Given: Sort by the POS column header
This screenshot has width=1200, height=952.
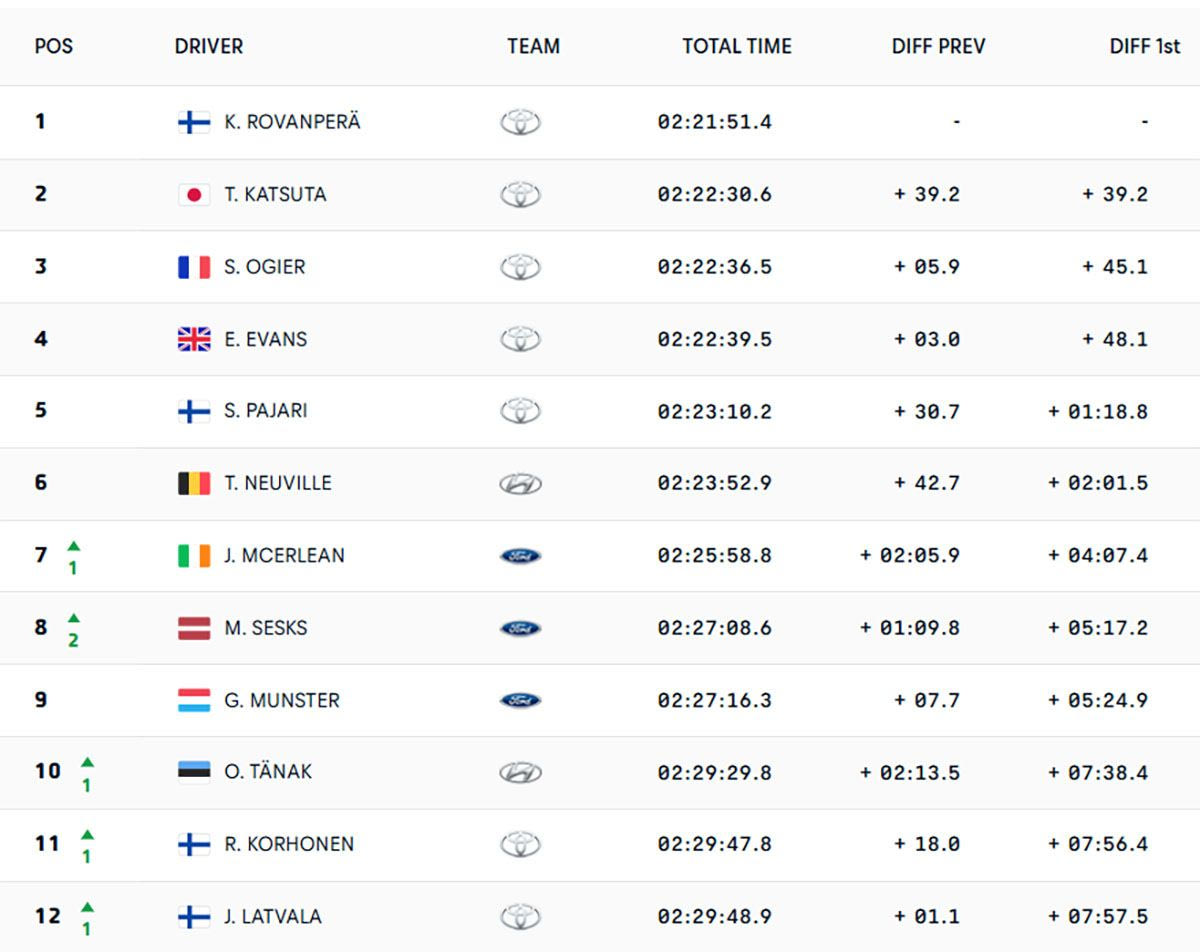Looking at the screenshot, I should click(x=54, y=46).
